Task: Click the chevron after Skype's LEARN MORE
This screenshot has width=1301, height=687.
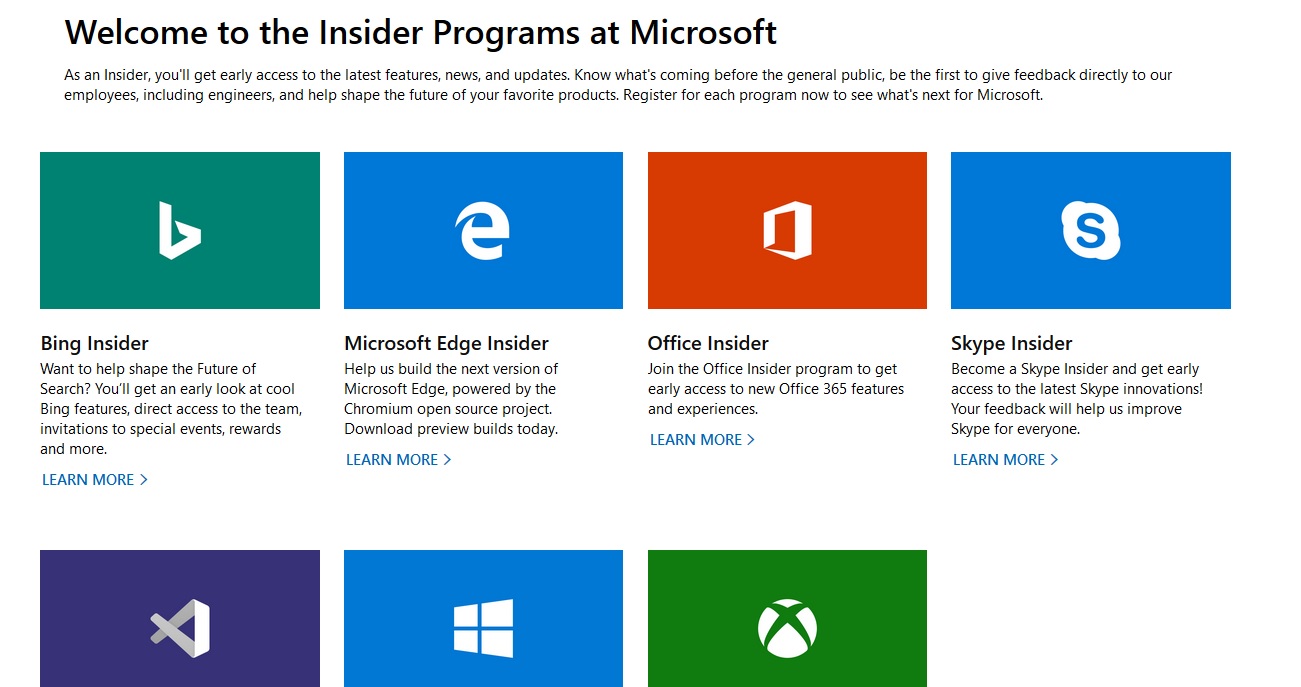Action: [1056, 459]
